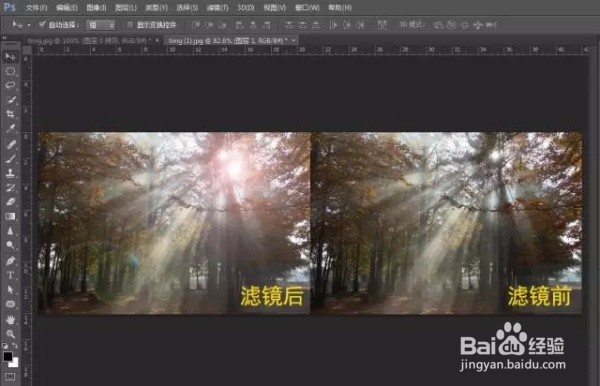Image resolution: width=600 pixels, height=386 pixels.
Task: Click the align vertical centers icon
Action: (x=209, y=25)
